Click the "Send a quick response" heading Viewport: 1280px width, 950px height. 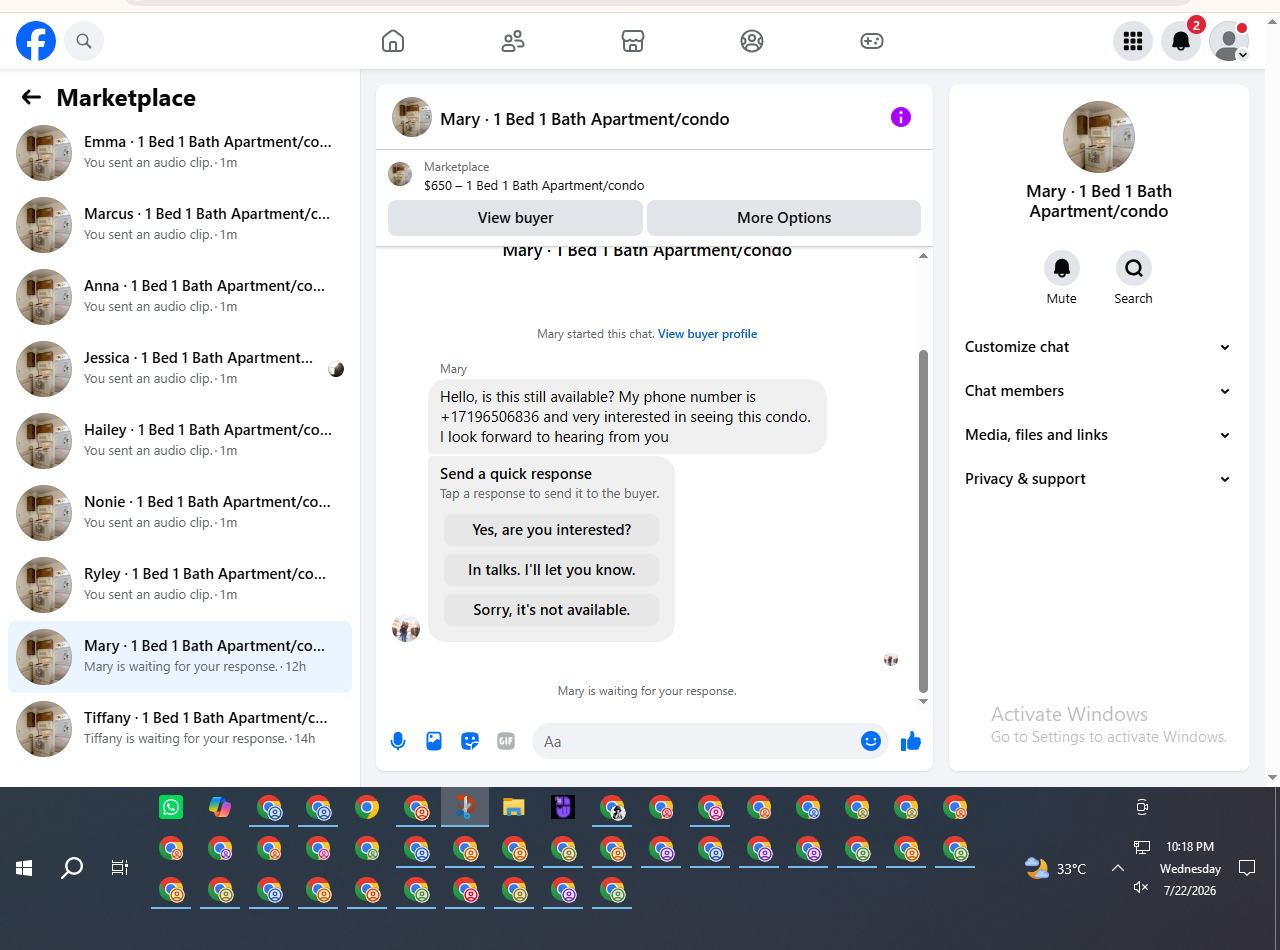click(516, 474)
